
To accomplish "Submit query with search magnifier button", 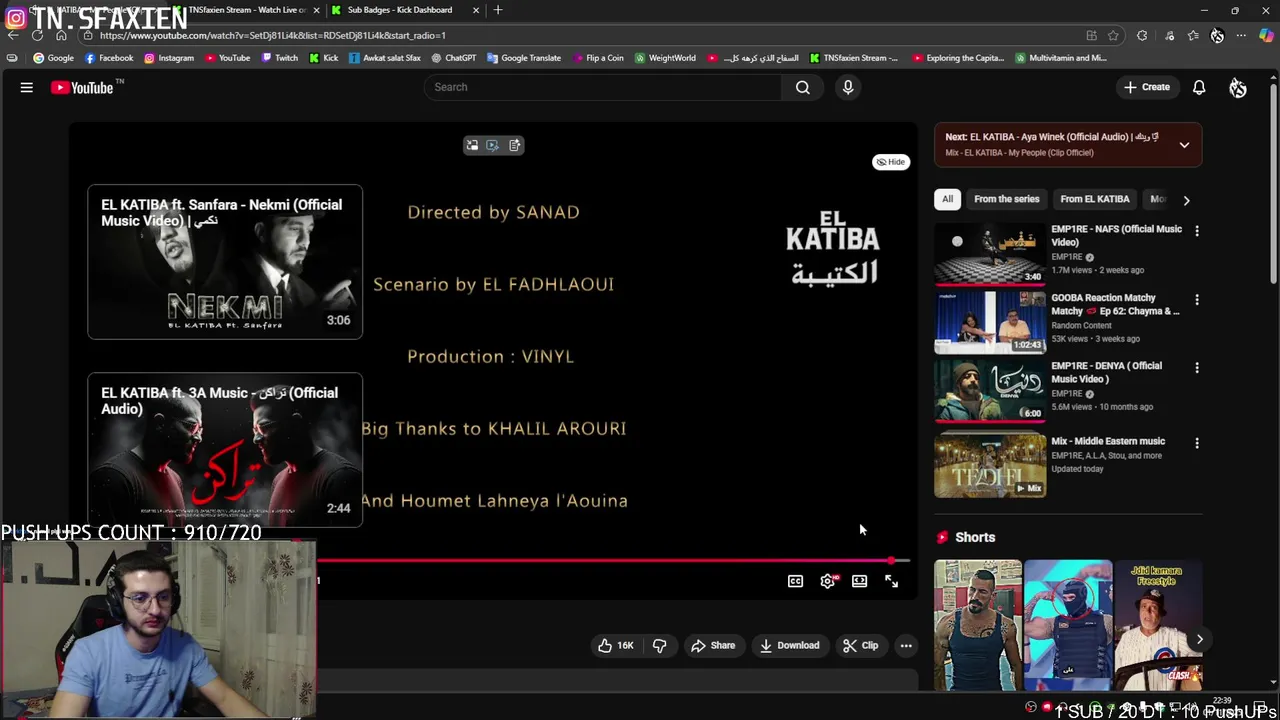I will point(802,87).
